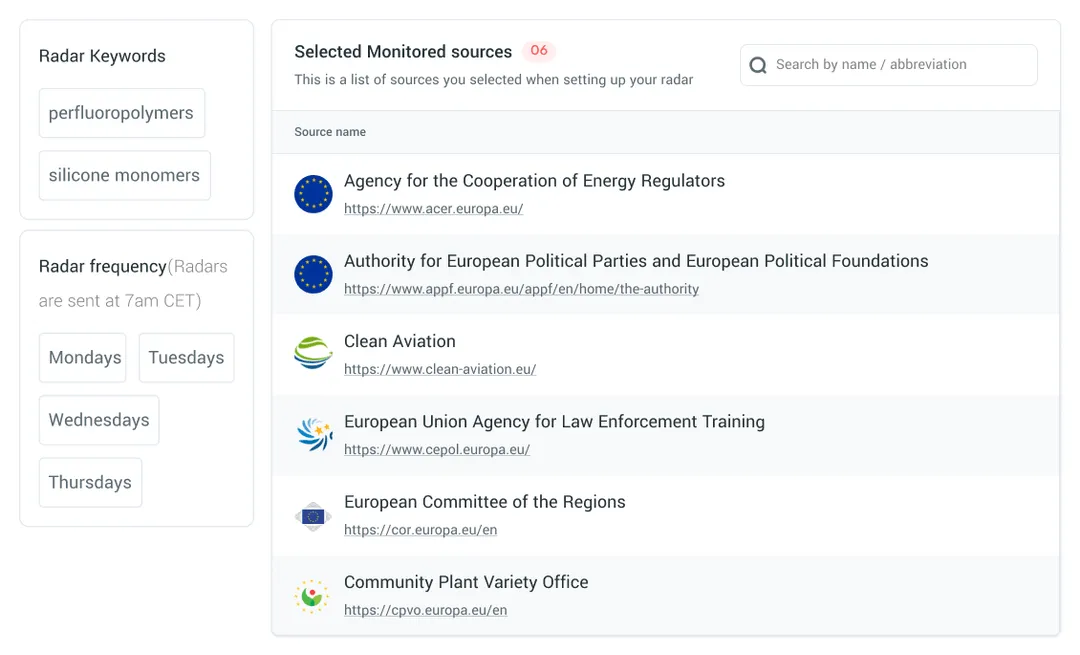Click the Clean Aviation source name

click(399, 342)
